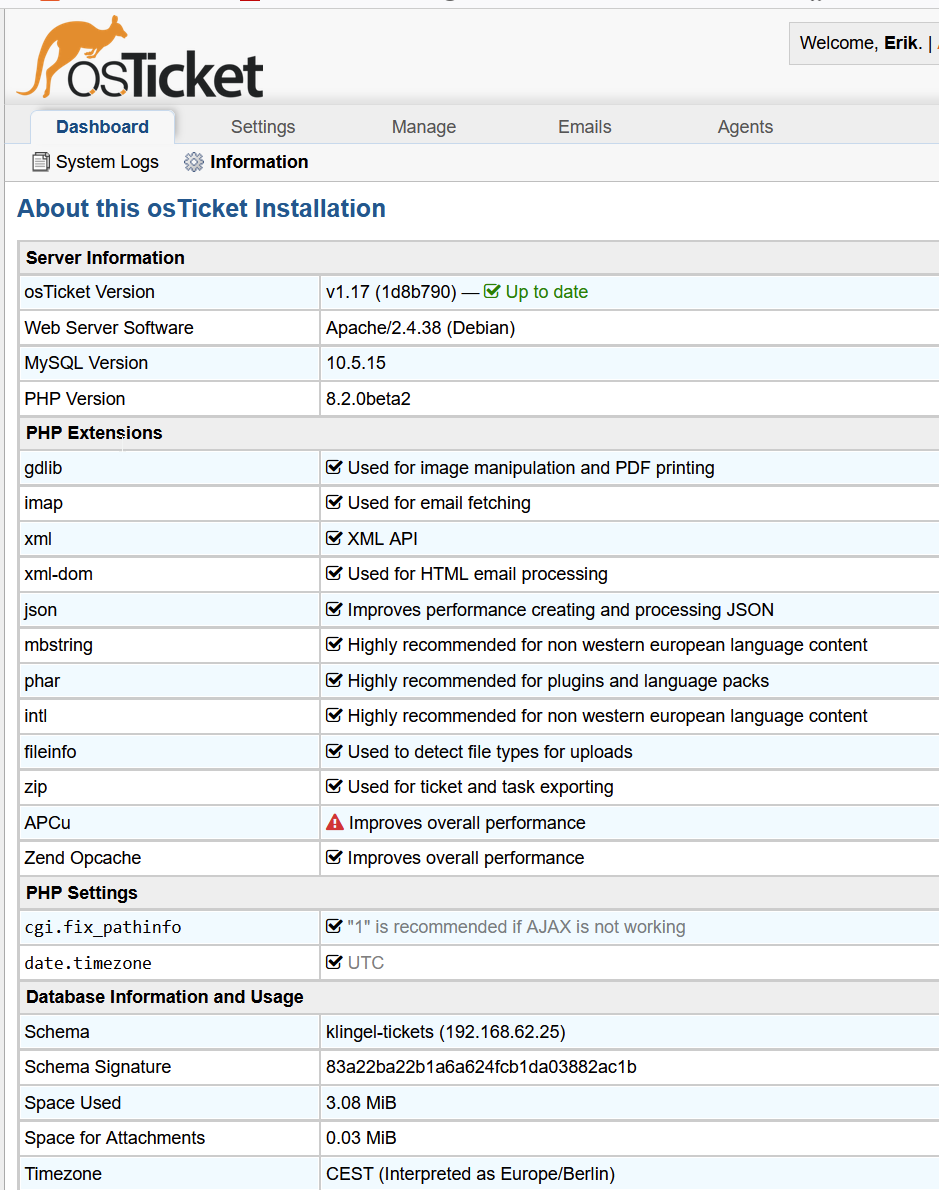
Task: Click the green Up to date check icon
Action: [x=492, y=292]
